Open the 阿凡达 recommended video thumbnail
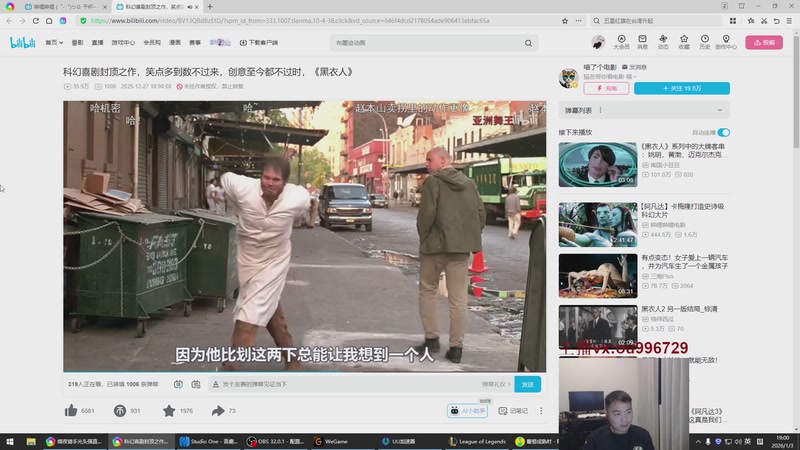This screenshot has height=450, width=800. pyautogui.click(x=597, y=224)
